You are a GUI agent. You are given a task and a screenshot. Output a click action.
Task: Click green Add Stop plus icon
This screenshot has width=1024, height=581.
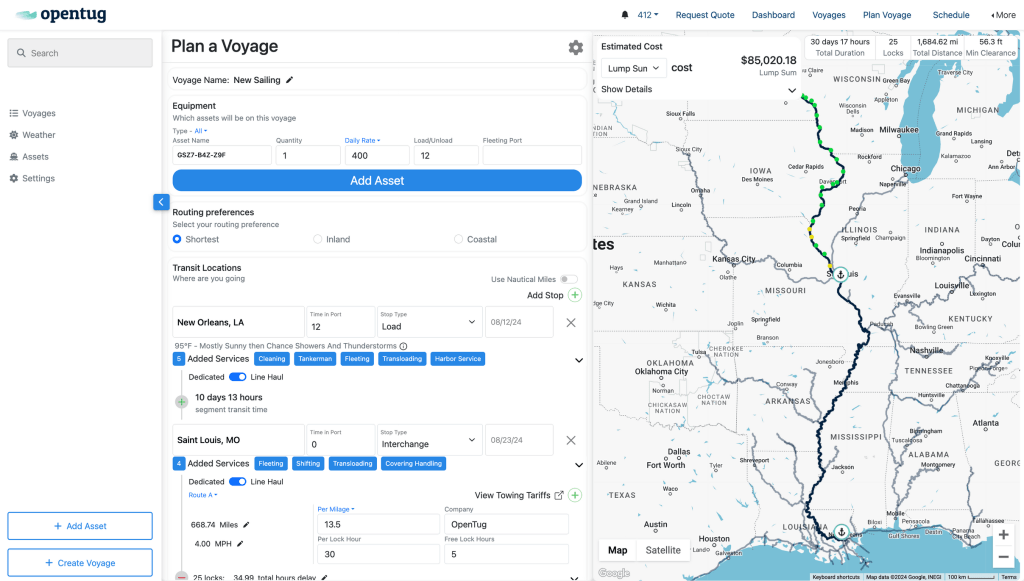coord(574,295)
